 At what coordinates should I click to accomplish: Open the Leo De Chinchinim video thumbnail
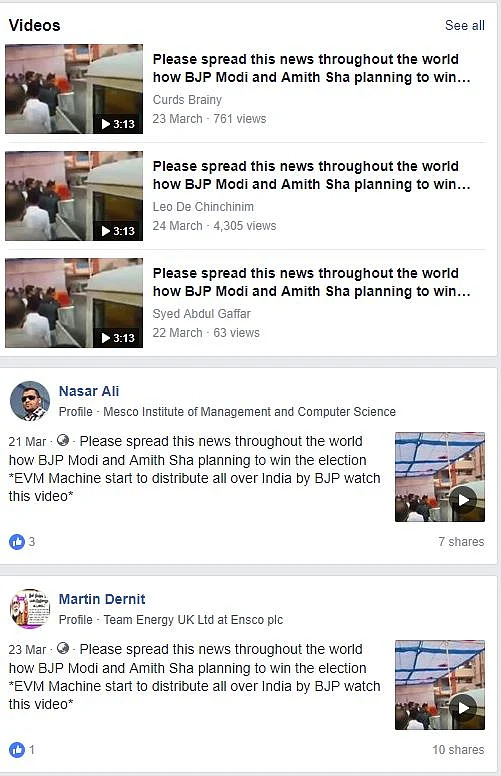pyautogui.click(x=74, y=196)
